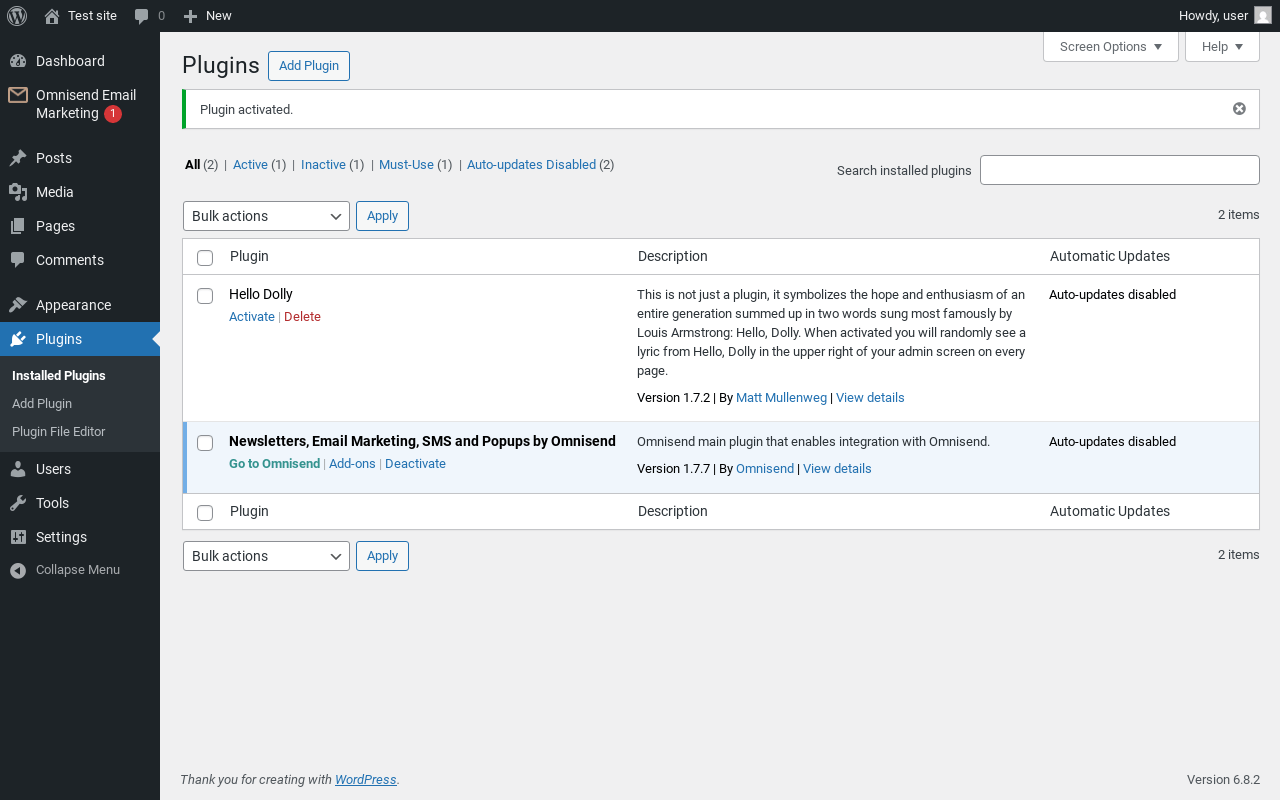Open the Users menu item

point(80,469)
